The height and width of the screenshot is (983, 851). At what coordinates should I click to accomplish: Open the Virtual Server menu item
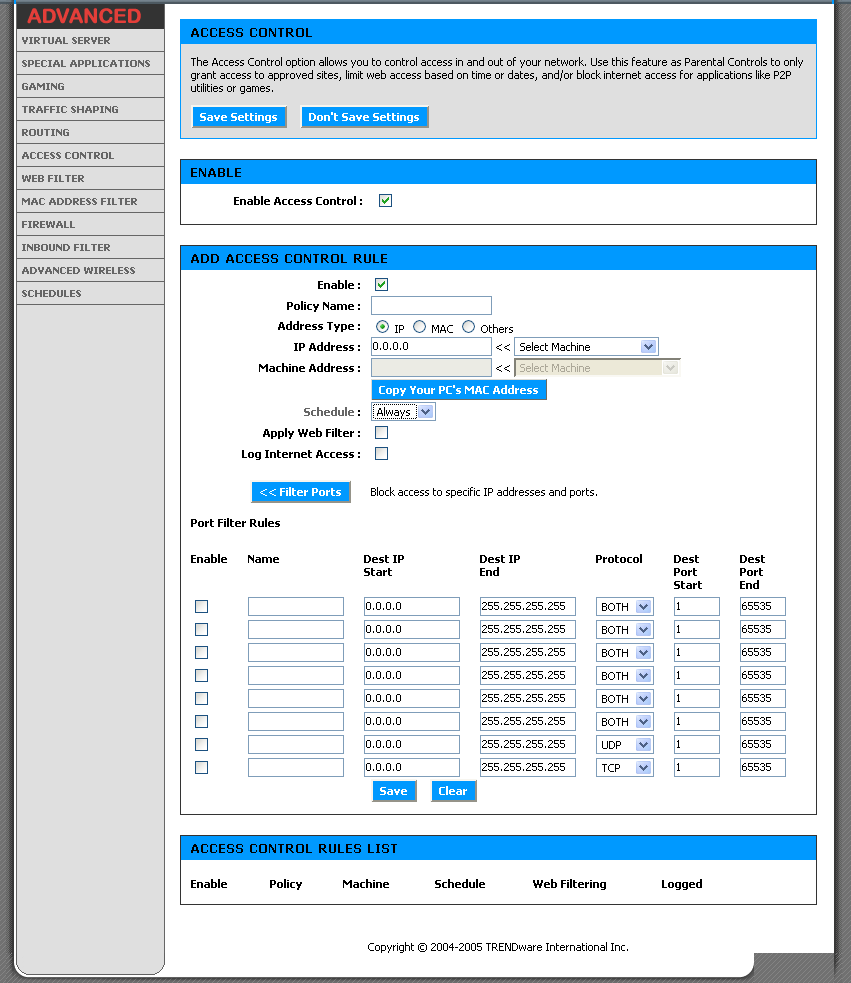pos(90,41)
